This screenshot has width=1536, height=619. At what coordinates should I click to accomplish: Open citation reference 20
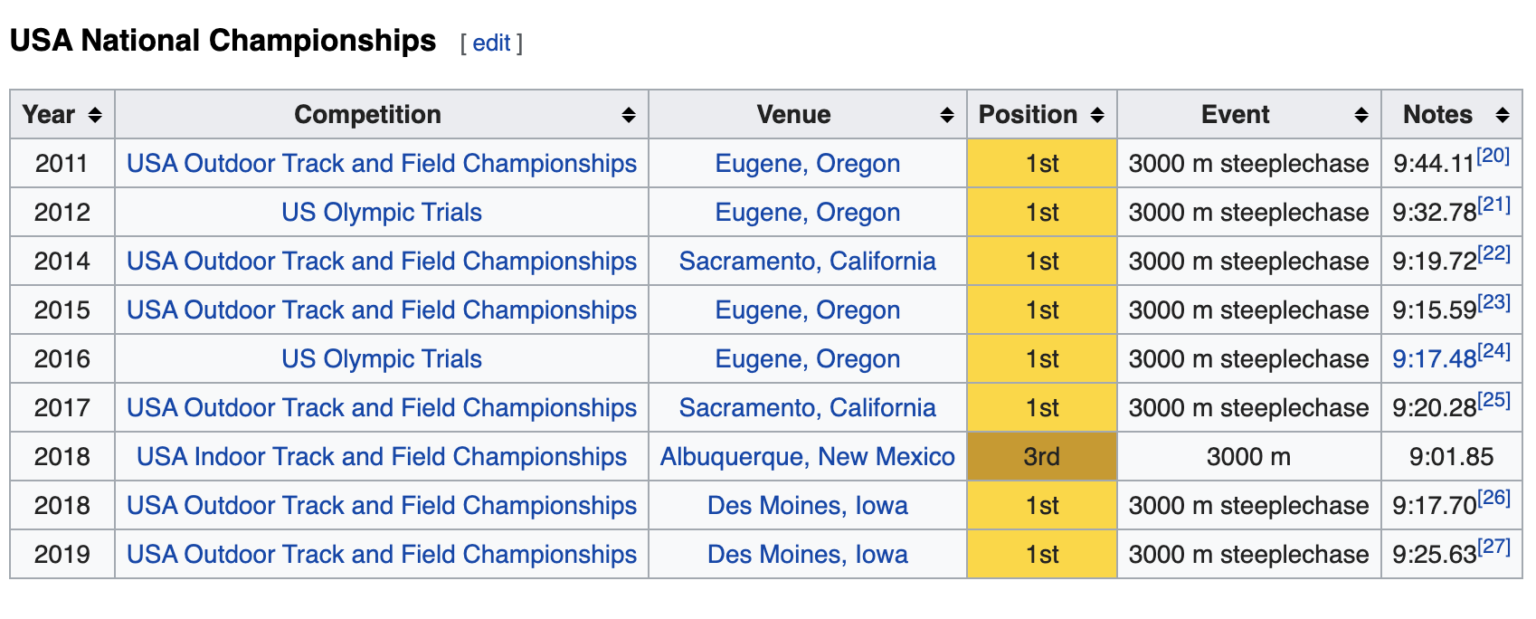pos(1494,156)
